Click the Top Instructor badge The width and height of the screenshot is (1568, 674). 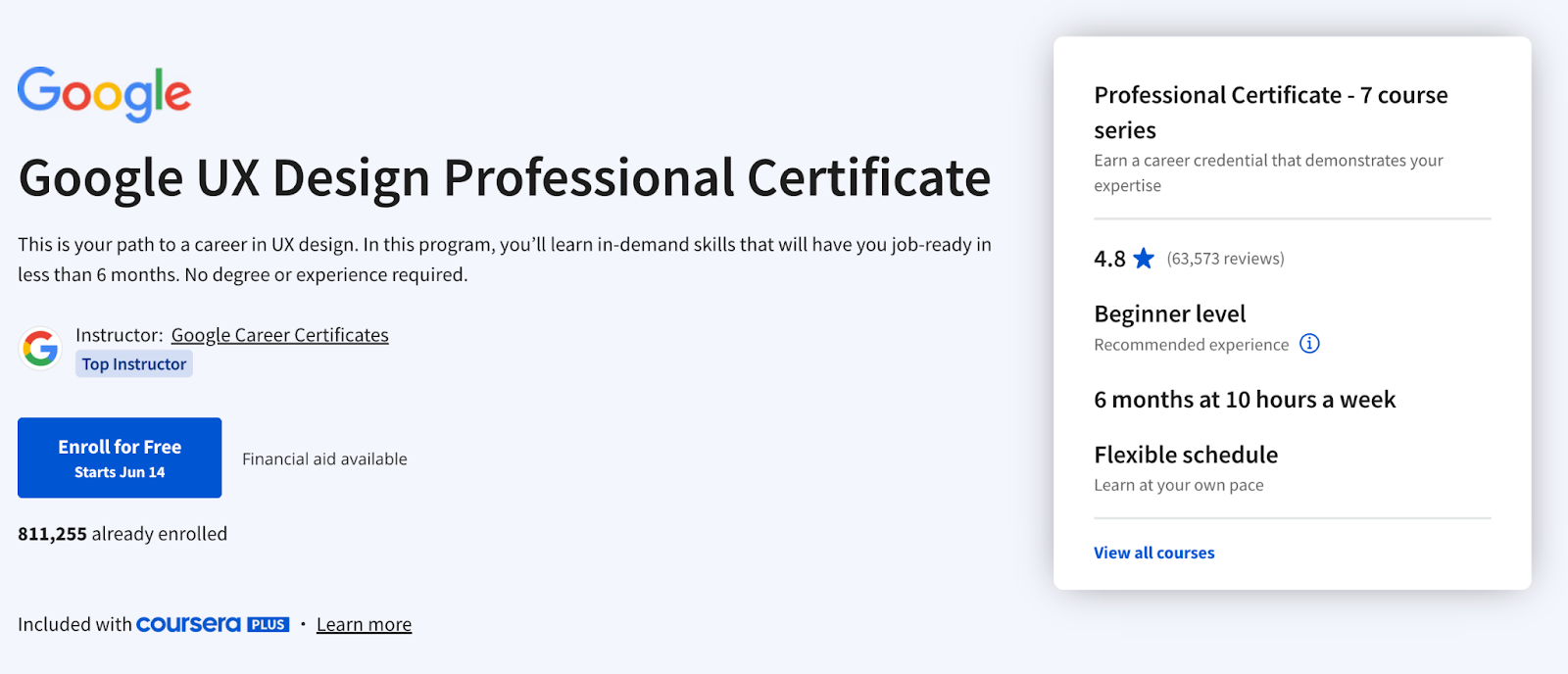133,363
